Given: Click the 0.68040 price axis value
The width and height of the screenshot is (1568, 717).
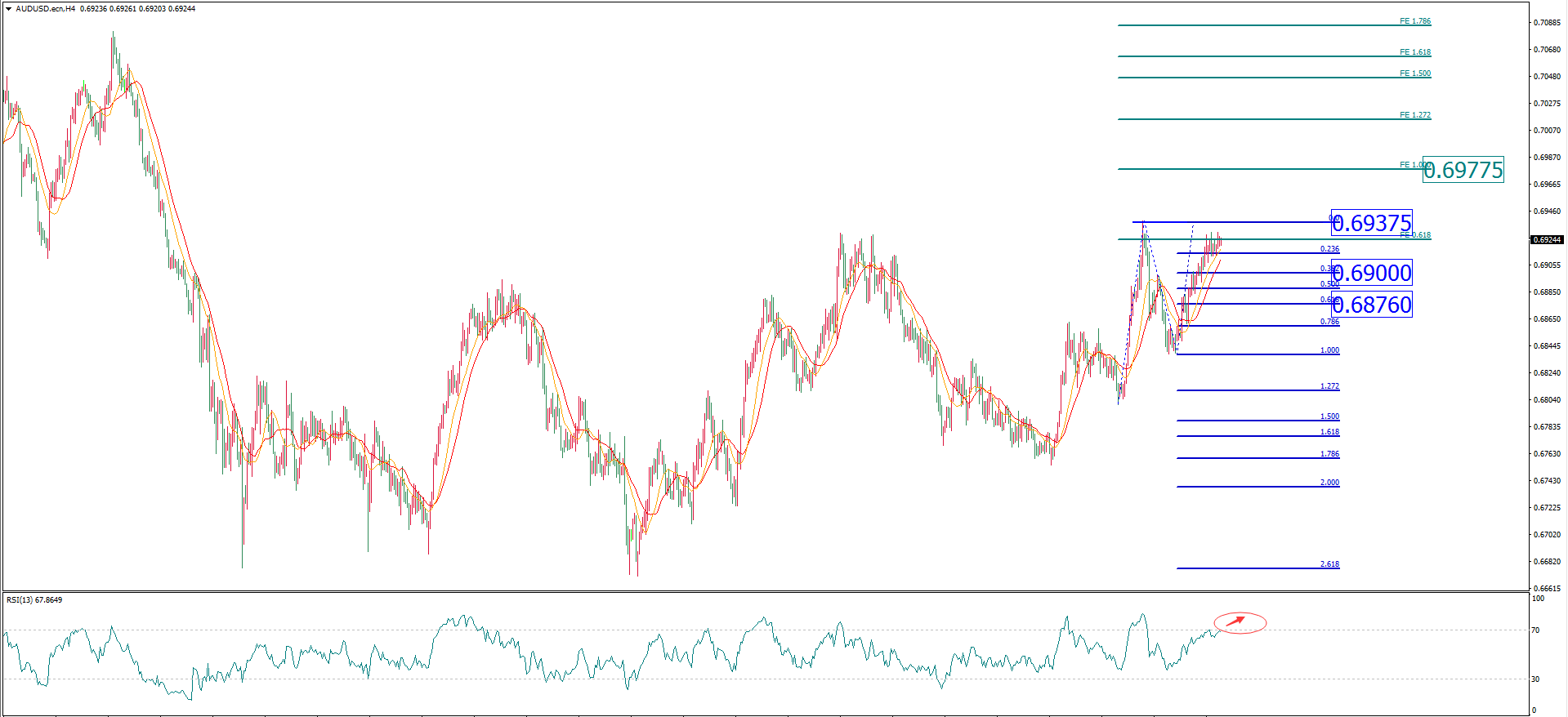Looking at the screenshot, I should coord(1548,400).
